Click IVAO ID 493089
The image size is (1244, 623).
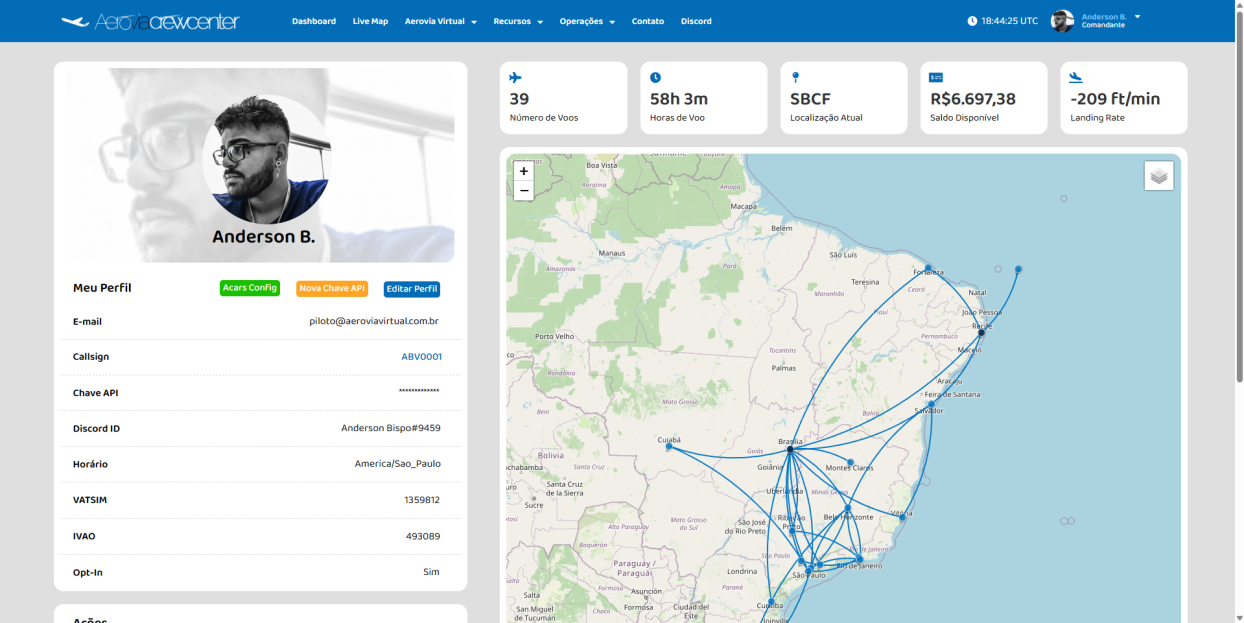(423, 536)
